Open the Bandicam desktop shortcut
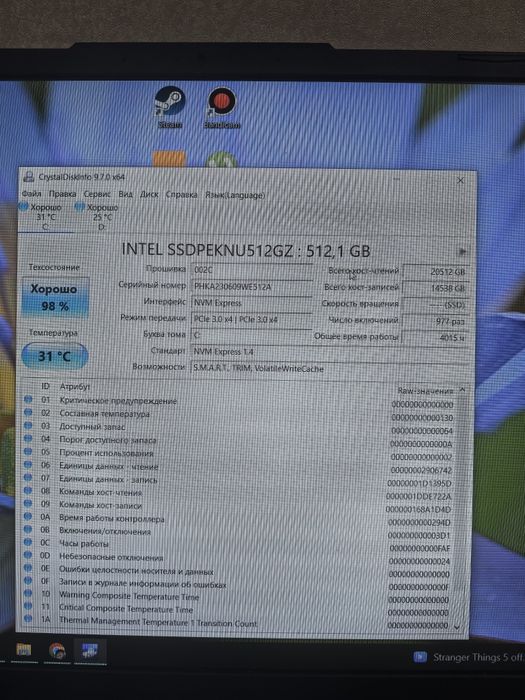The height and width of the screenshot is (700, 525). pyautogui.click(x=221, y=107)
